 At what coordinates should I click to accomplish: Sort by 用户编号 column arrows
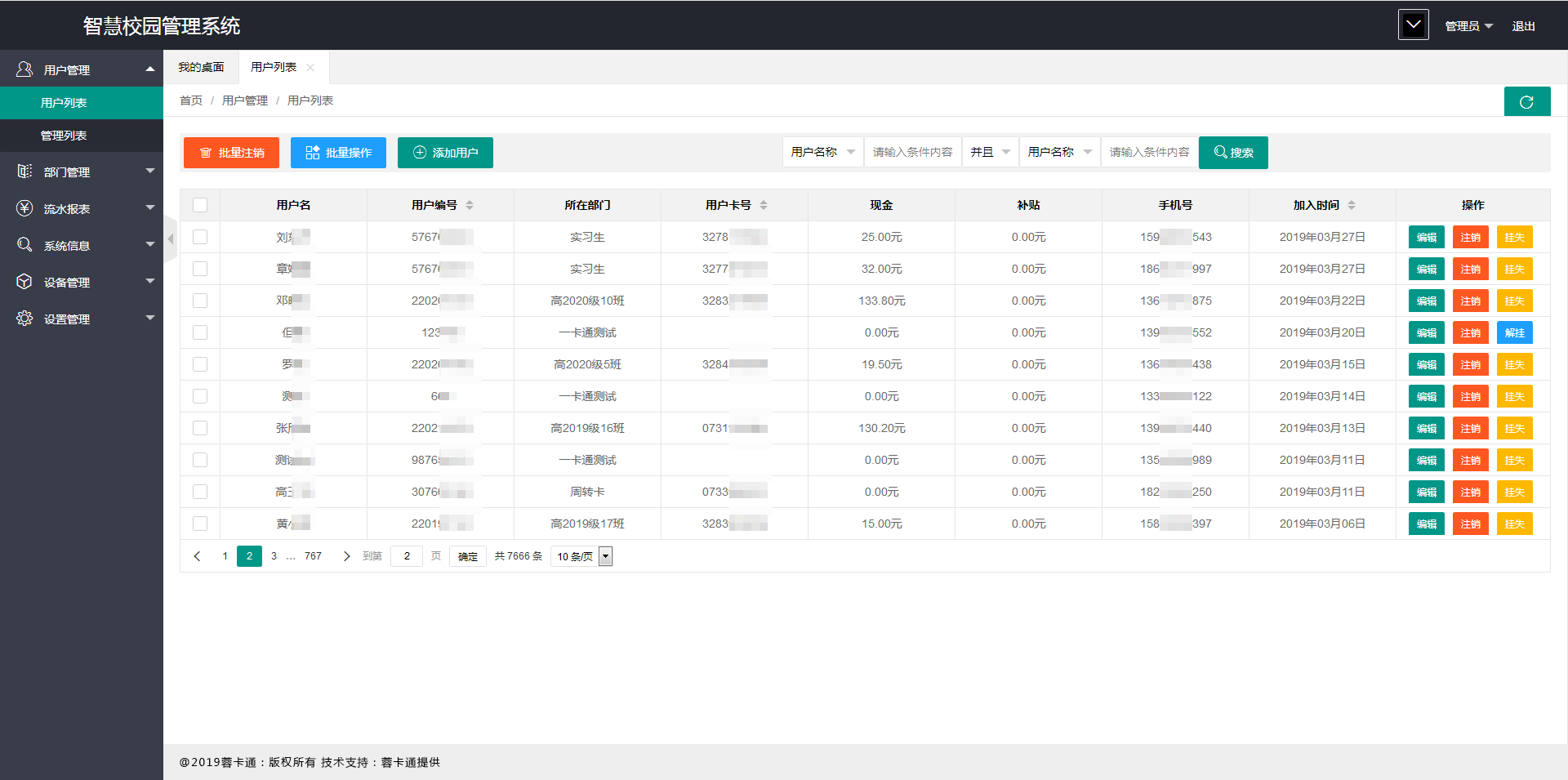[470, 205]
